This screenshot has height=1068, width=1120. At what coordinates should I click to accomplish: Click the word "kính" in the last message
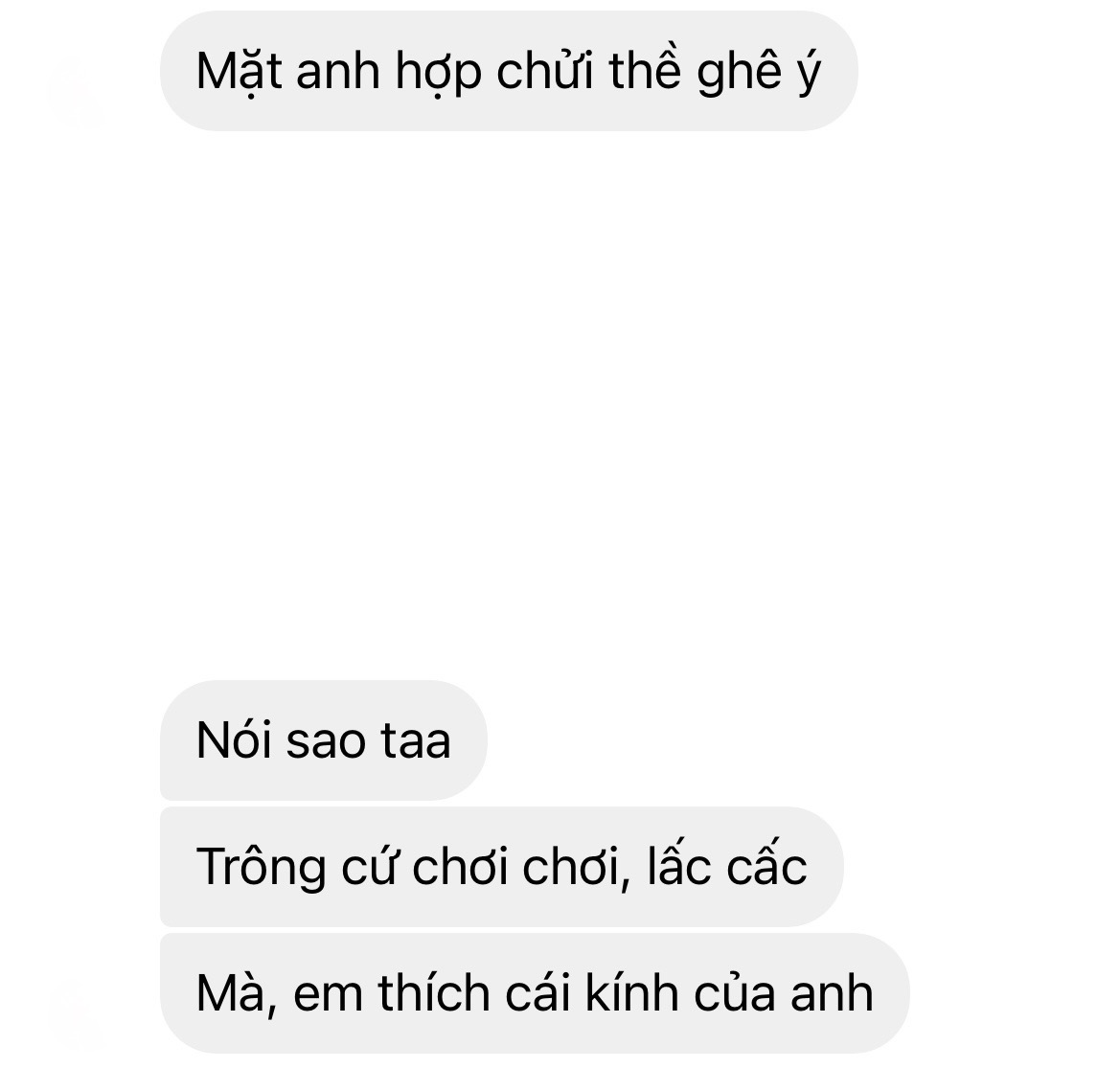coord(631,991)
